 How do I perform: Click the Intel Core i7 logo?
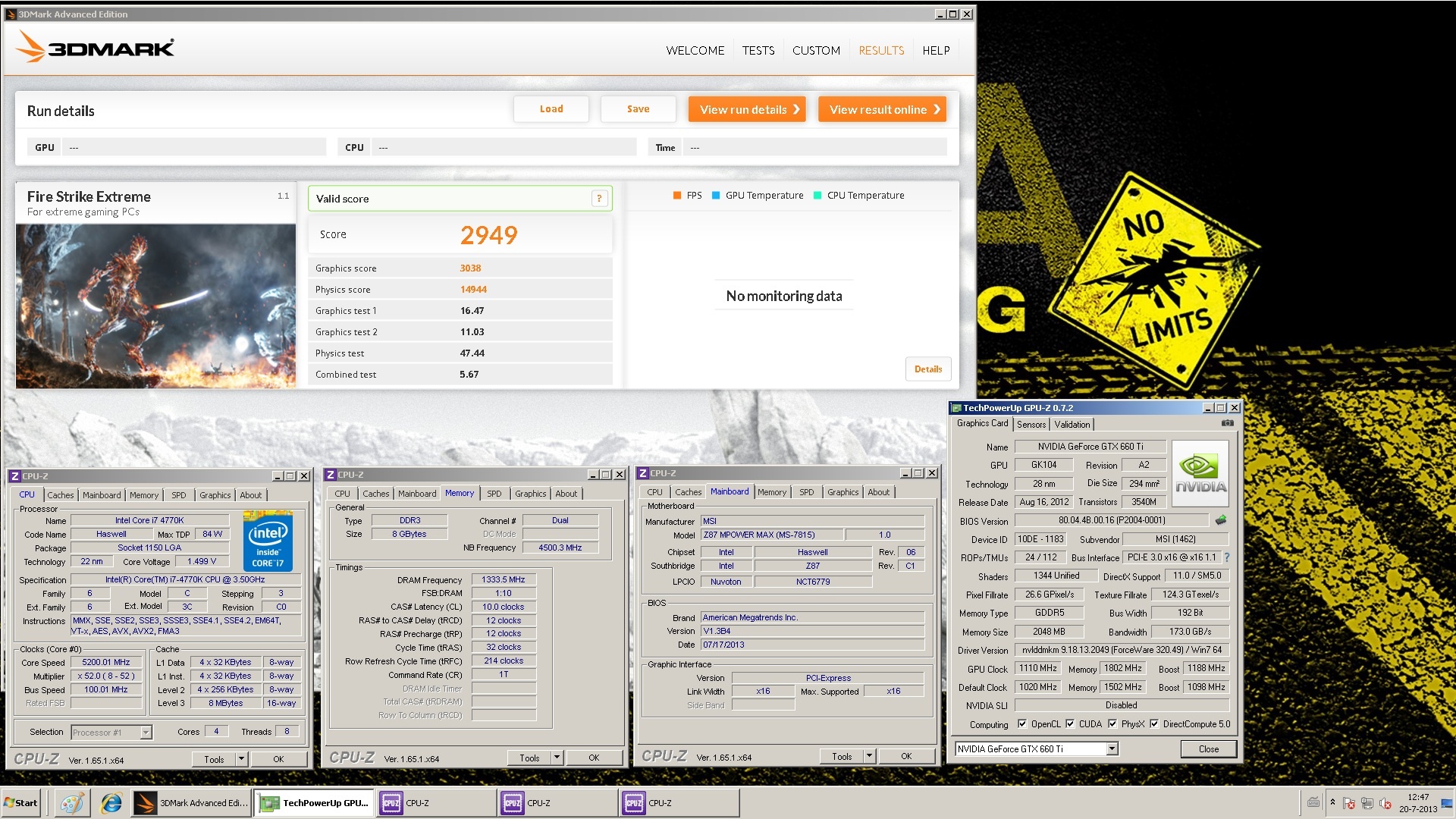[268, 541]
